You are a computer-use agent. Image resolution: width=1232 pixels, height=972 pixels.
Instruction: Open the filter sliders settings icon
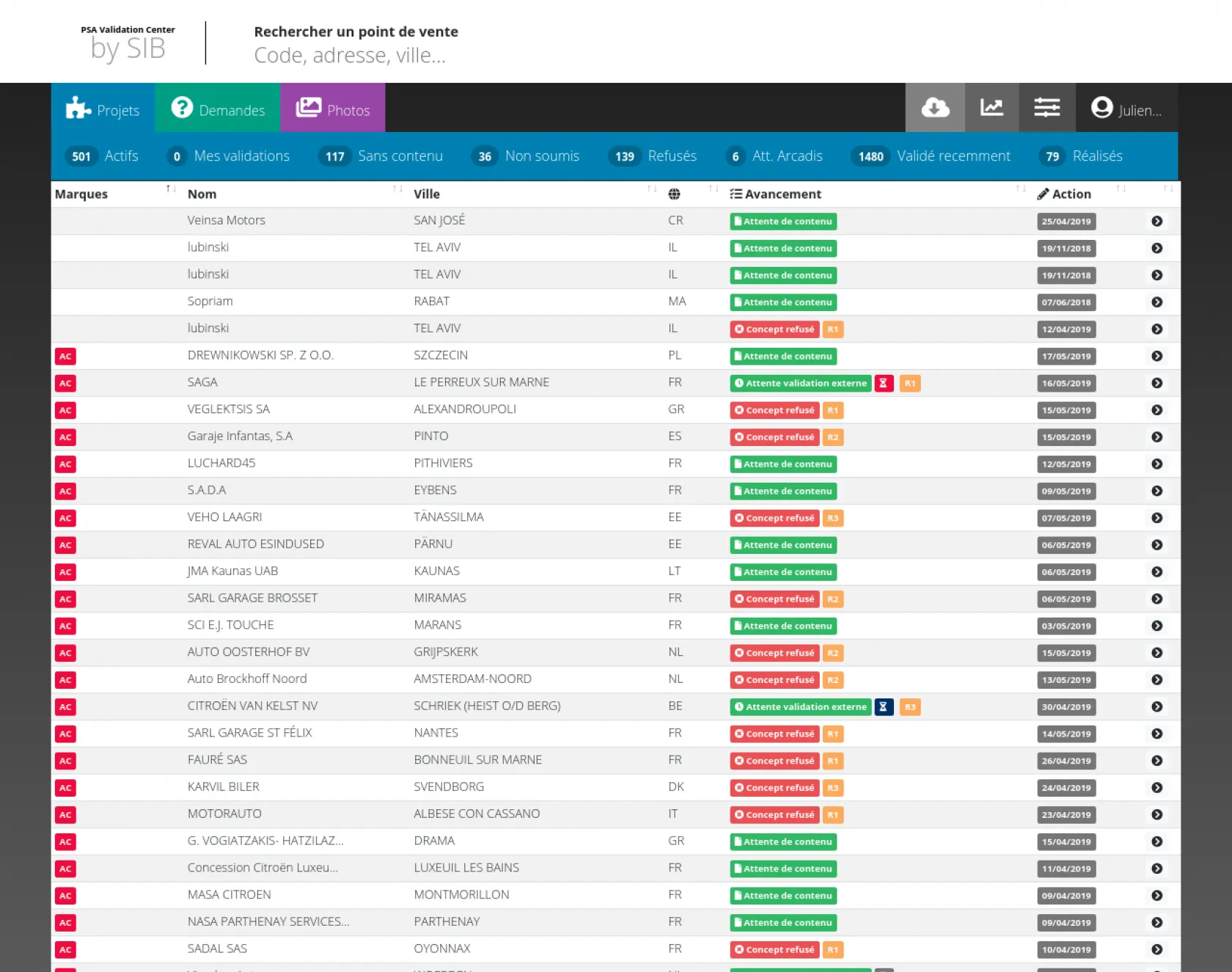click(x=1046, y=108)
